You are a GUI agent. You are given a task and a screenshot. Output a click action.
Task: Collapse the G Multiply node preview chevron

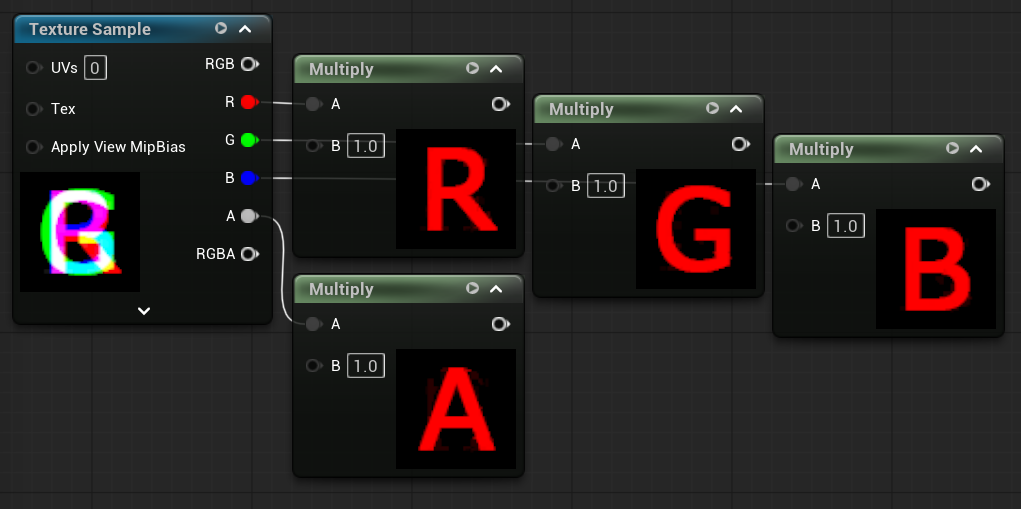[x=736, y=109]
